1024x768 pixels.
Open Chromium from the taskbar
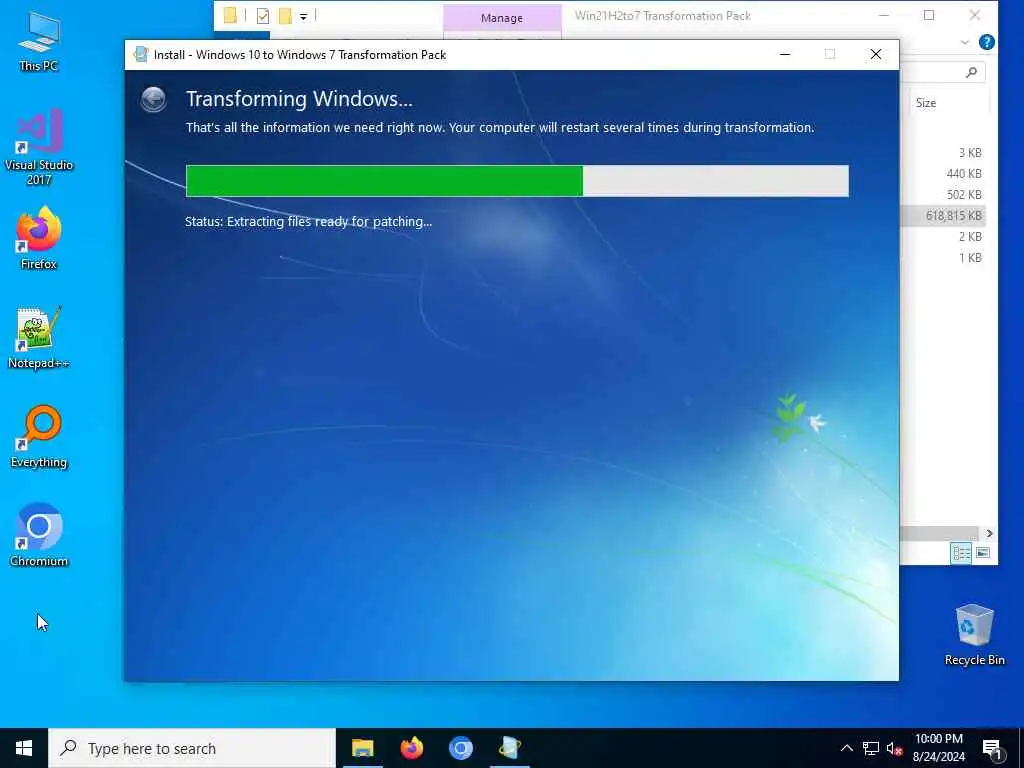460,748
